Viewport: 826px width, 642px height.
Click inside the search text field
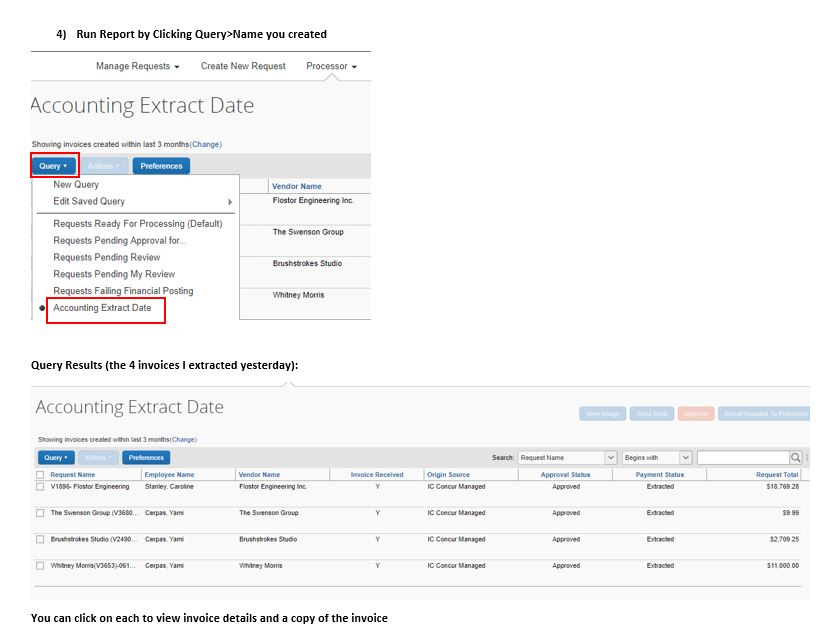pyautogui.click(x=745, y=458)
